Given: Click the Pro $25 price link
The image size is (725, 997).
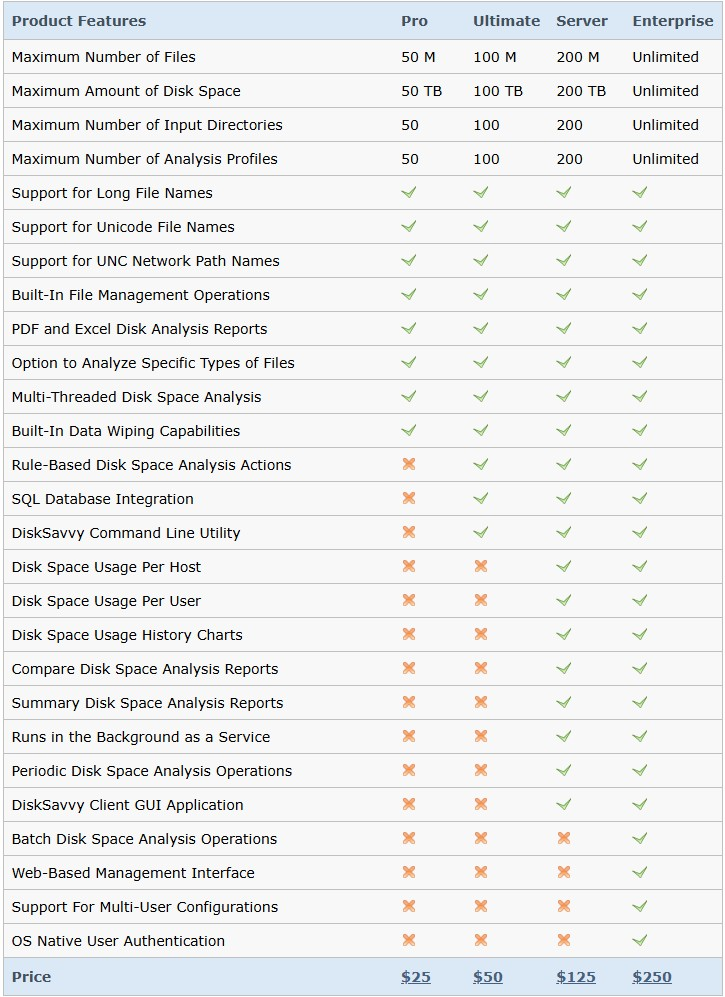Looking at the screenshot, I should click(416, 977).
